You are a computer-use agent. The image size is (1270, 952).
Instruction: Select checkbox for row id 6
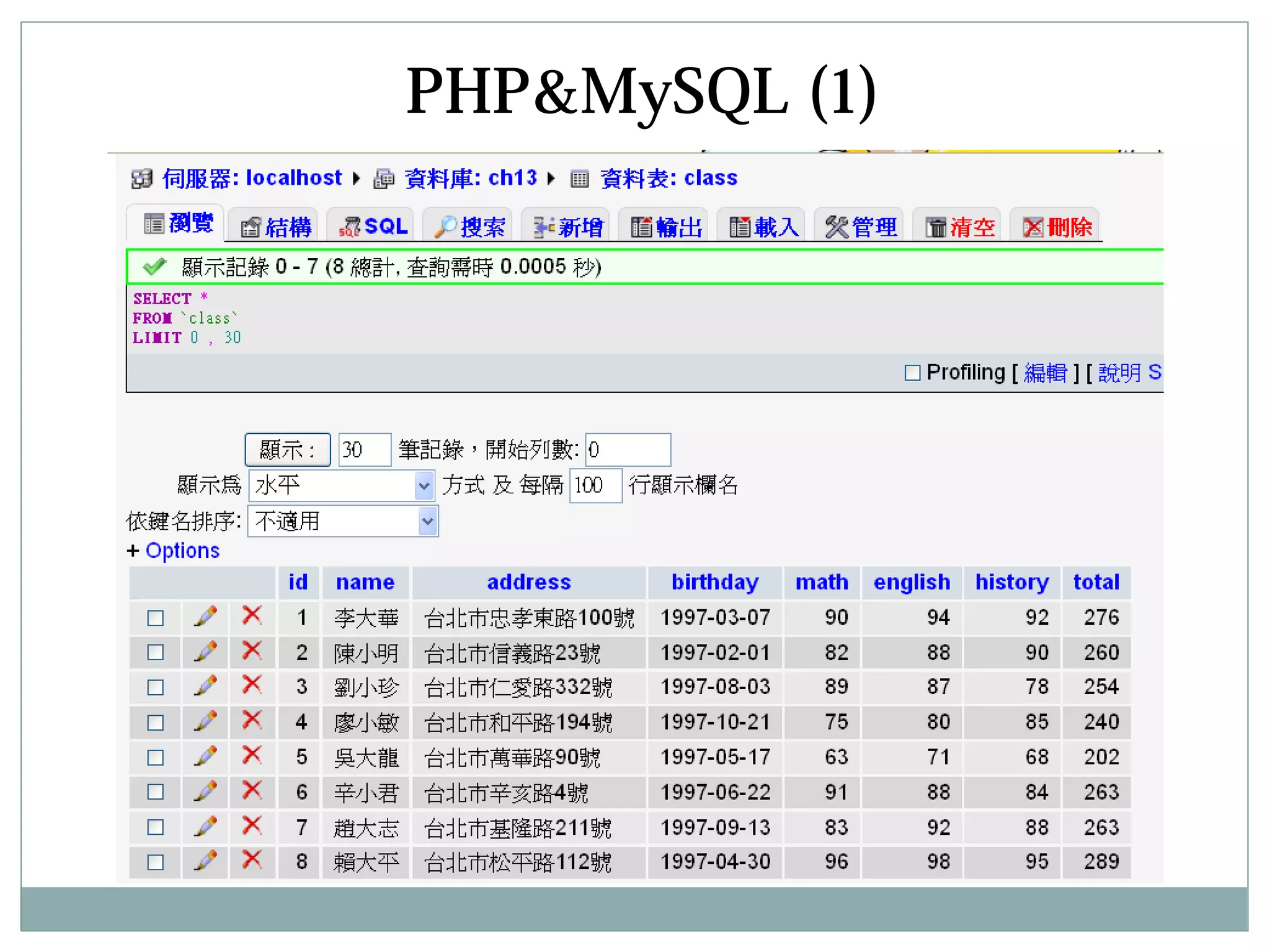coord(156,792)
